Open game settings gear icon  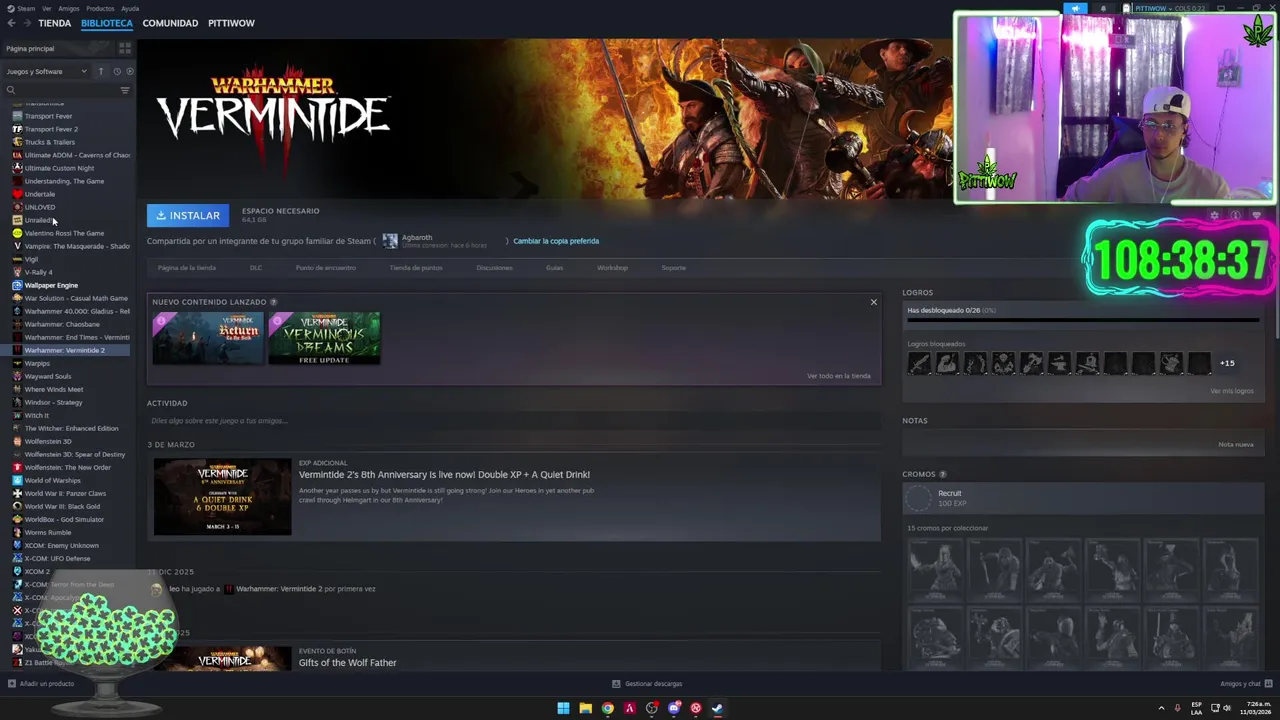click(x=1214, y=215)
